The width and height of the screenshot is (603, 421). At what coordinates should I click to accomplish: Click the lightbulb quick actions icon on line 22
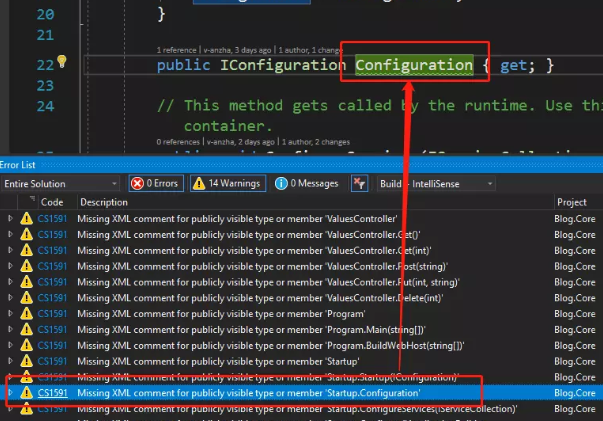point(62,61)
